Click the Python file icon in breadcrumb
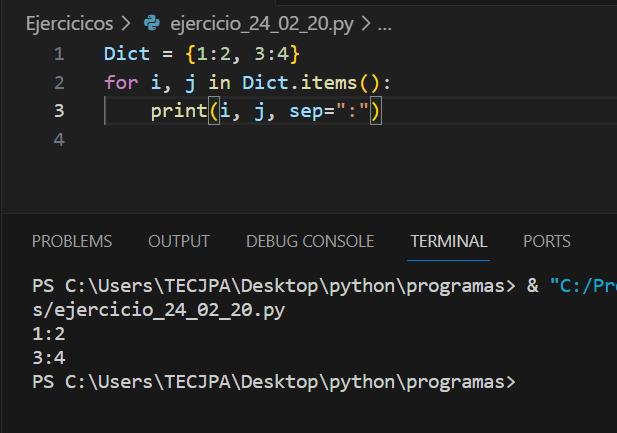Image resolution: width=617 pixels, height=433 pixels. coord(152,23)
